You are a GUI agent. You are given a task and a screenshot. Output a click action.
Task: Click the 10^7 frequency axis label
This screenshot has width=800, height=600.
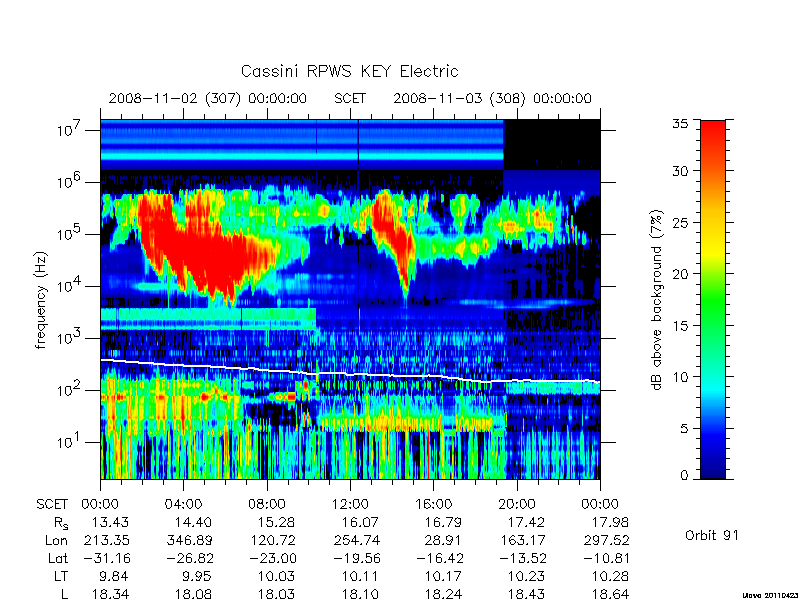pos(68,130)
